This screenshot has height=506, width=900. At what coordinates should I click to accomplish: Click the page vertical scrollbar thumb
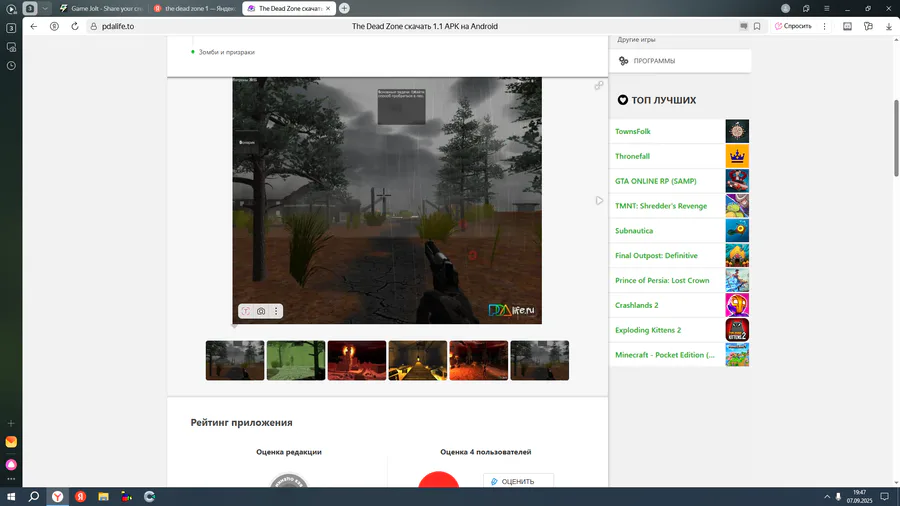[896, 138]
